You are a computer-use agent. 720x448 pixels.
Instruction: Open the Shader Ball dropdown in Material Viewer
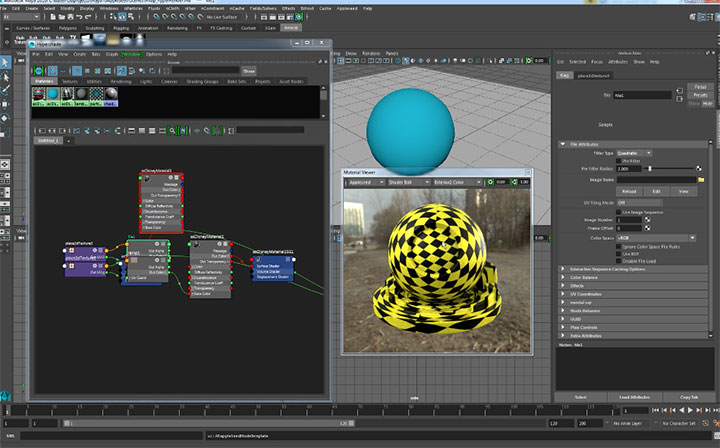[408, 182]
